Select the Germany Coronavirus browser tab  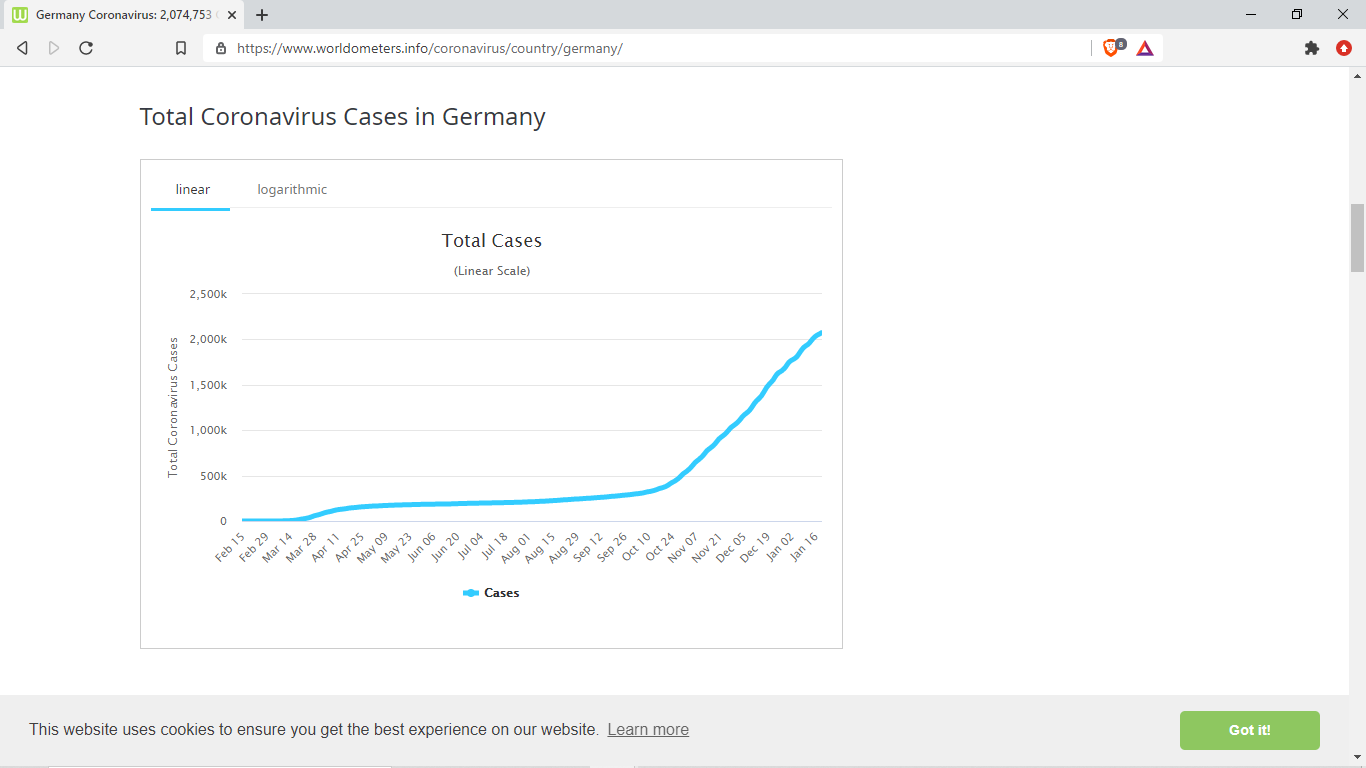[x=125, y=15]
